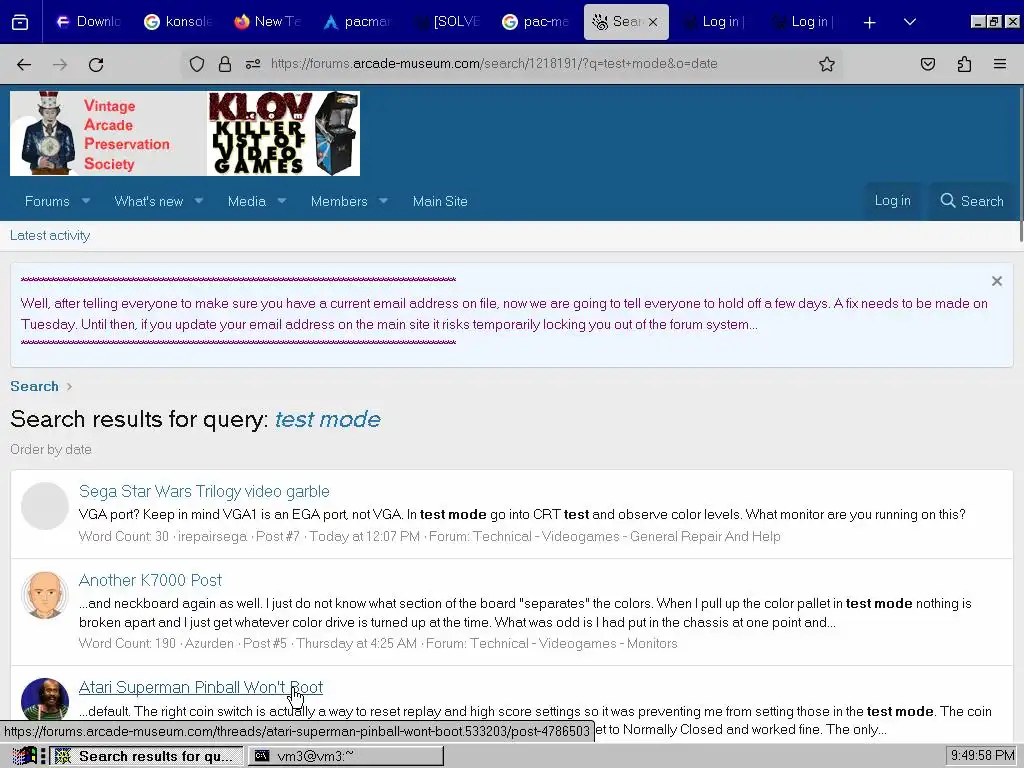Click the KLOV Killer List of Video Games logo
This screenshot has width=1024, height=768.
[283, 133]
